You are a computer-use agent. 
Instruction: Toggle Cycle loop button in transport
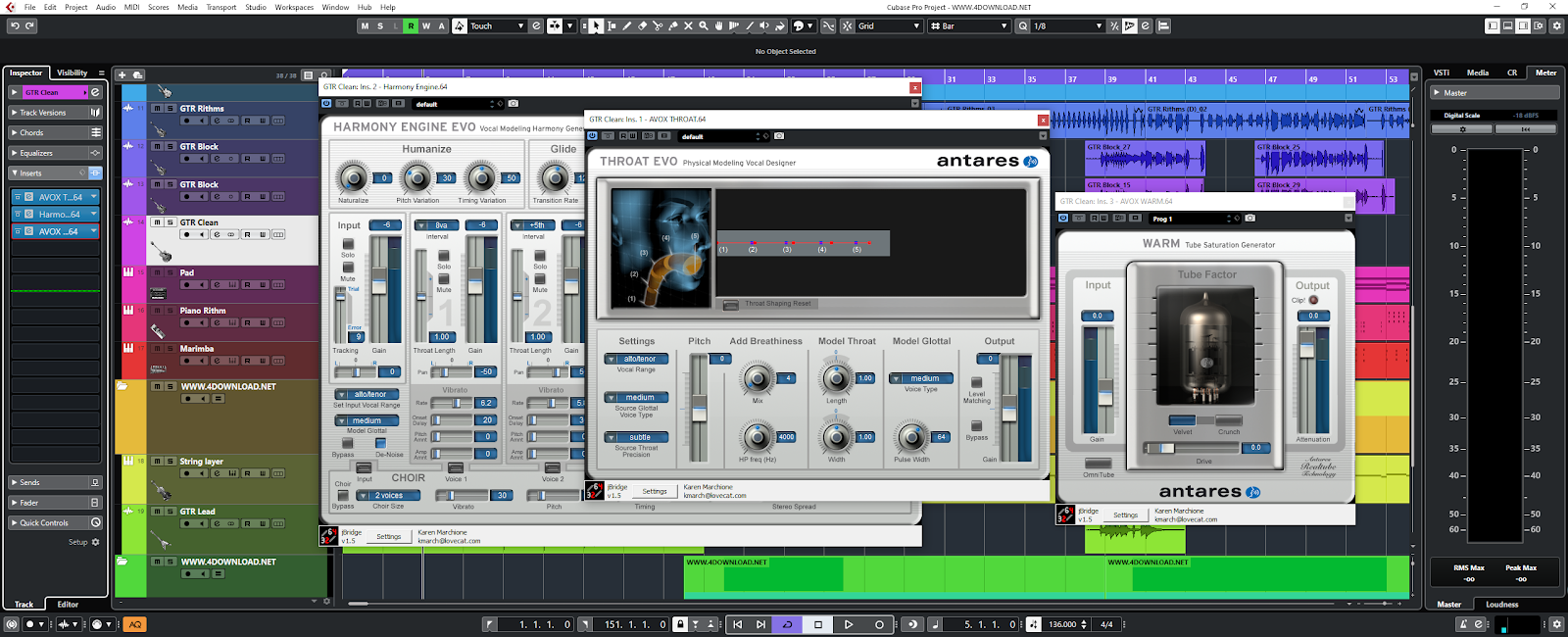click(787, 624)
